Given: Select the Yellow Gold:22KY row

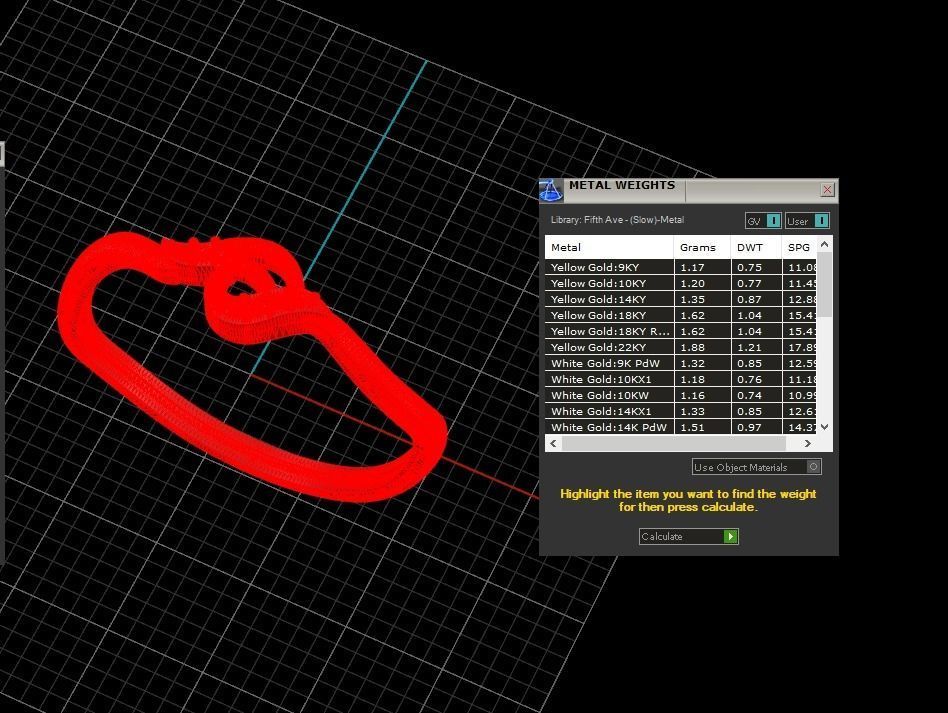Looking at the screenshot, I should 681,347.
